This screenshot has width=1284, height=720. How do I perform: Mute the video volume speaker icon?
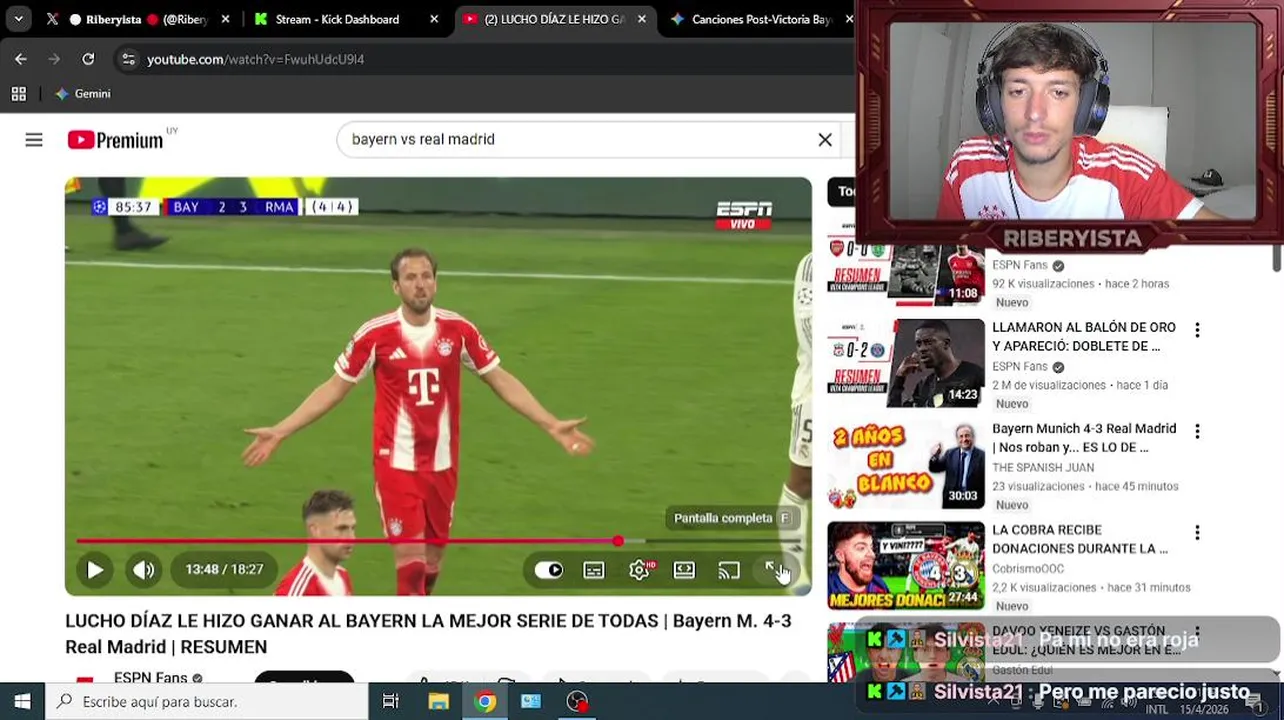(144, 570)
